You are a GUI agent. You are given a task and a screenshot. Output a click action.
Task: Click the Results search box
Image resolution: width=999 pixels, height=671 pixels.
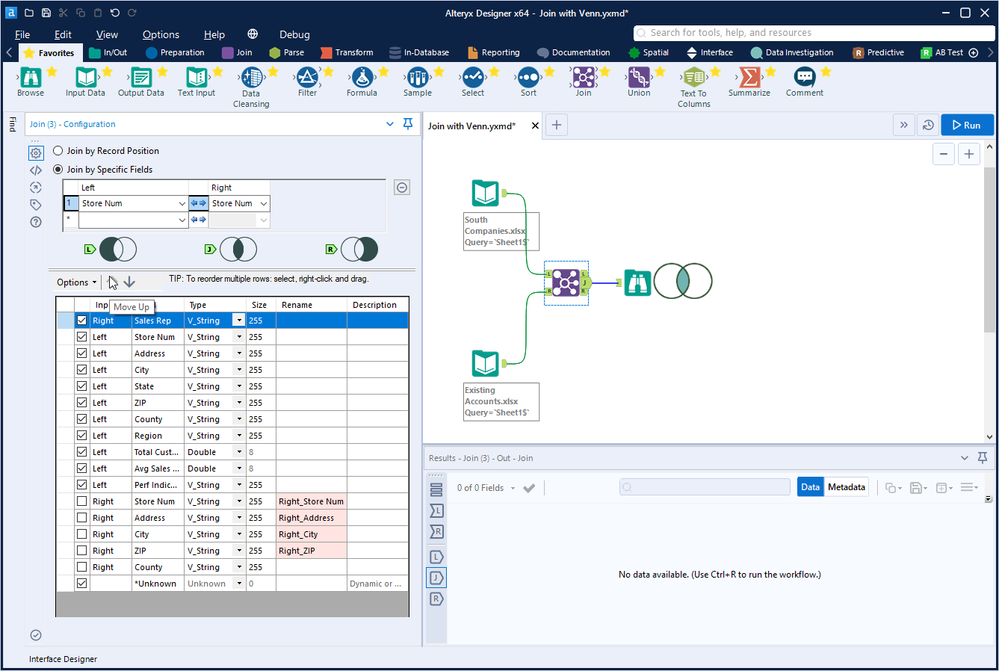[705, 487]
